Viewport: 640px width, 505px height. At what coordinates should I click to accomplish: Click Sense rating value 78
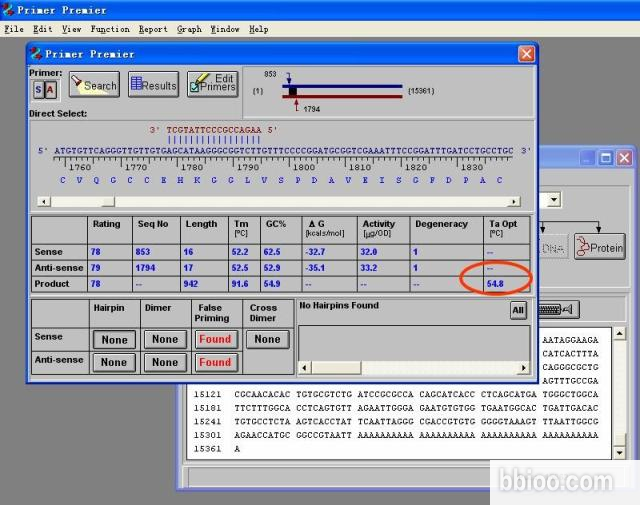[96, 252]
